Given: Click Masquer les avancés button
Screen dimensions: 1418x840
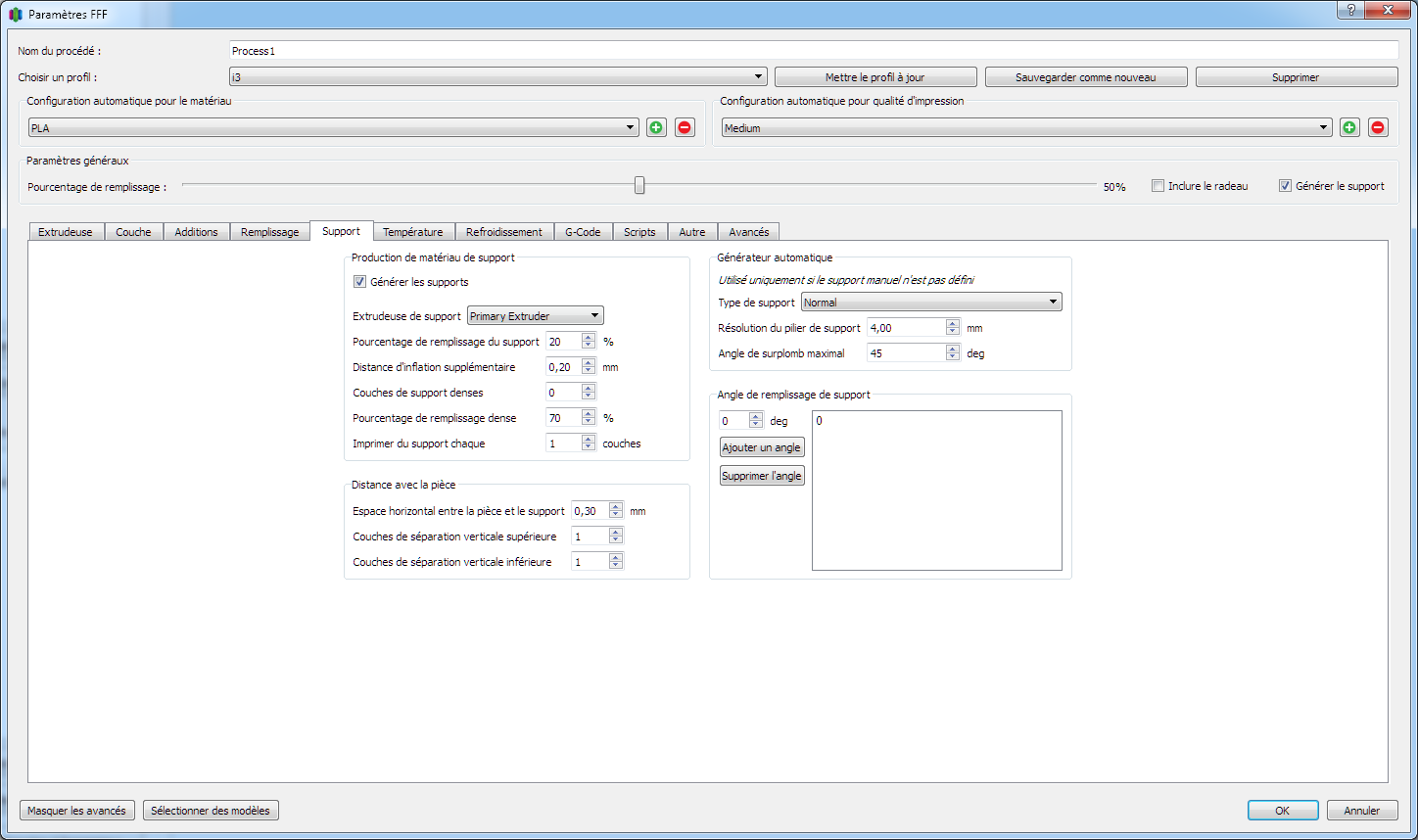Looking at the screenshot, I should pyautogui.click(x=77, y=811).
